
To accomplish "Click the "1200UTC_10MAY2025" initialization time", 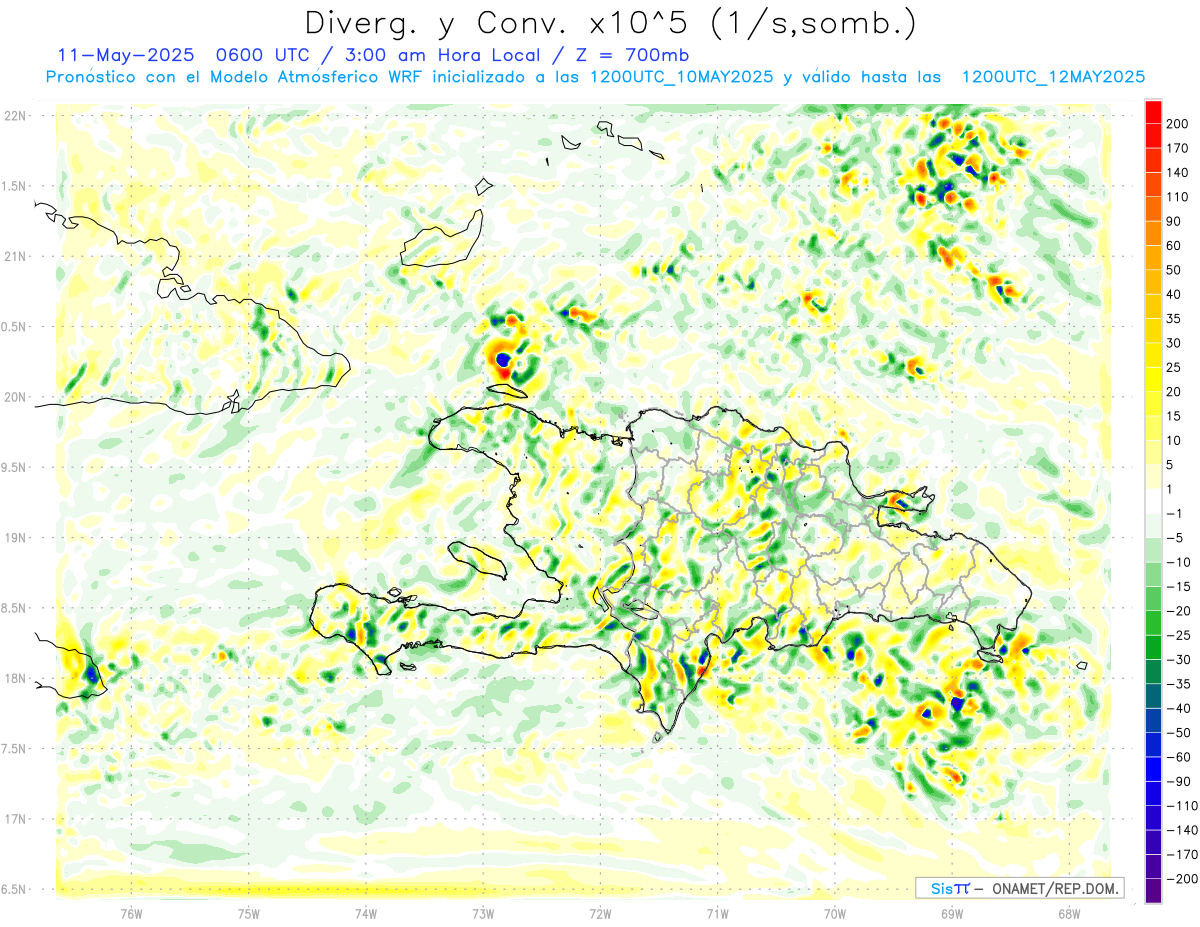I will [x=682, y=77].
